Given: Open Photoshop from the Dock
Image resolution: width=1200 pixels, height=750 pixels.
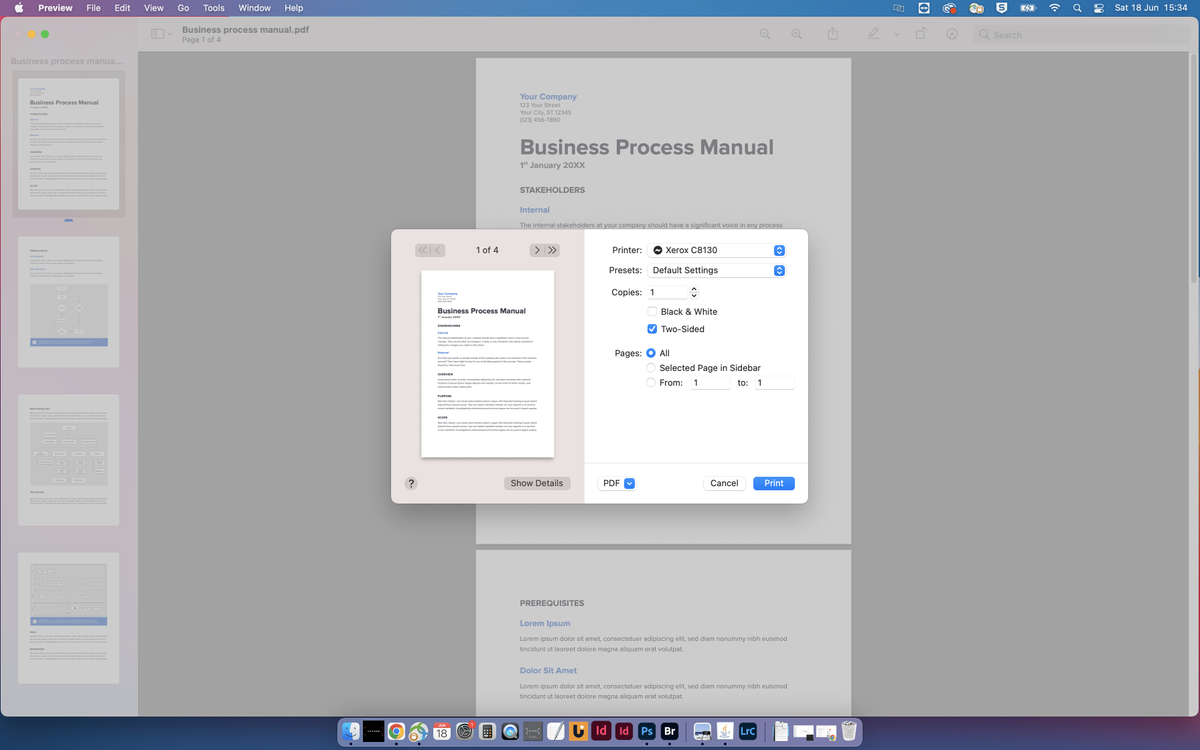Looking at the screenshot, I should [647, 731].
